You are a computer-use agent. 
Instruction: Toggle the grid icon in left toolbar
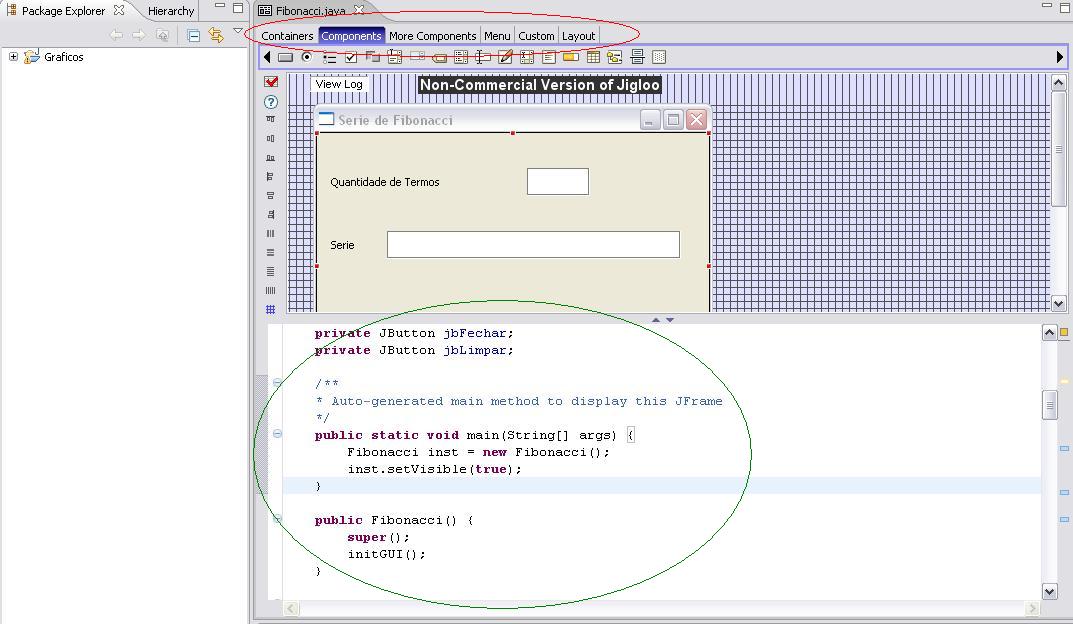coord(271,310)
